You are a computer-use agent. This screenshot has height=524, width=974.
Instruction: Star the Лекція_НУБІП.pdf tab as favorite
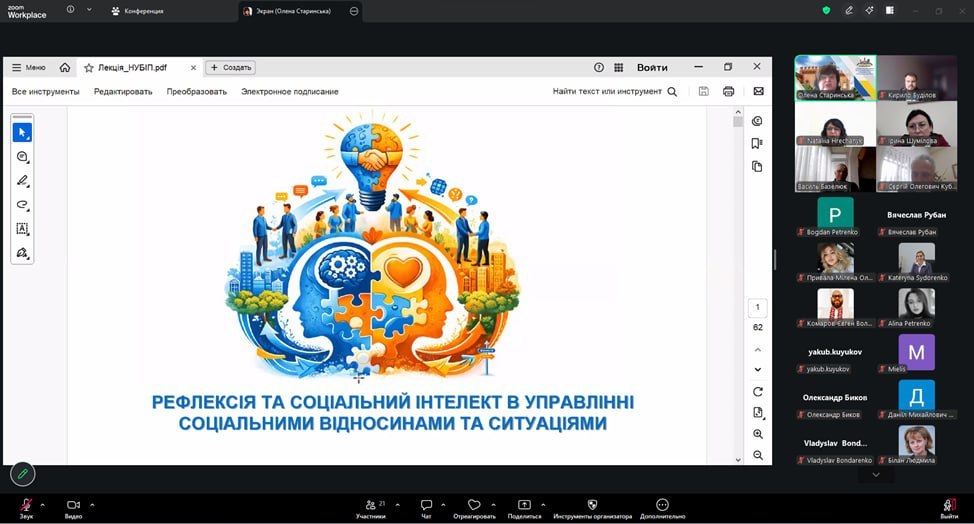89,68
